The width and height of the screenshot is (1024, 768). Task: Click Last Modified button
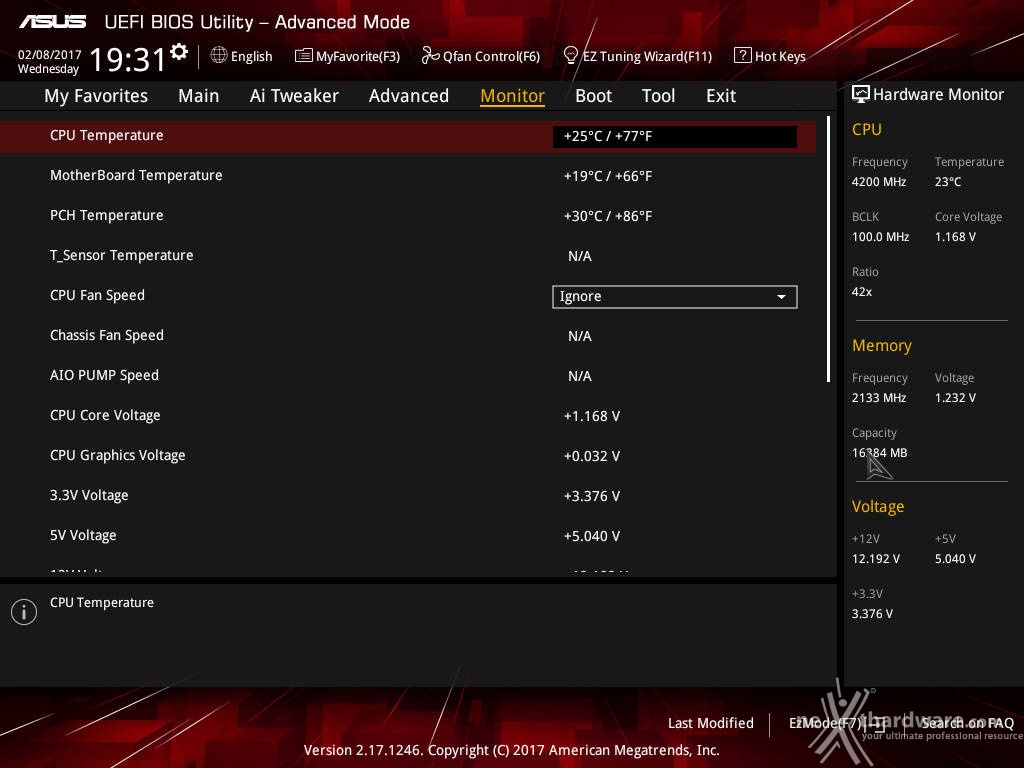coord(711,723)
